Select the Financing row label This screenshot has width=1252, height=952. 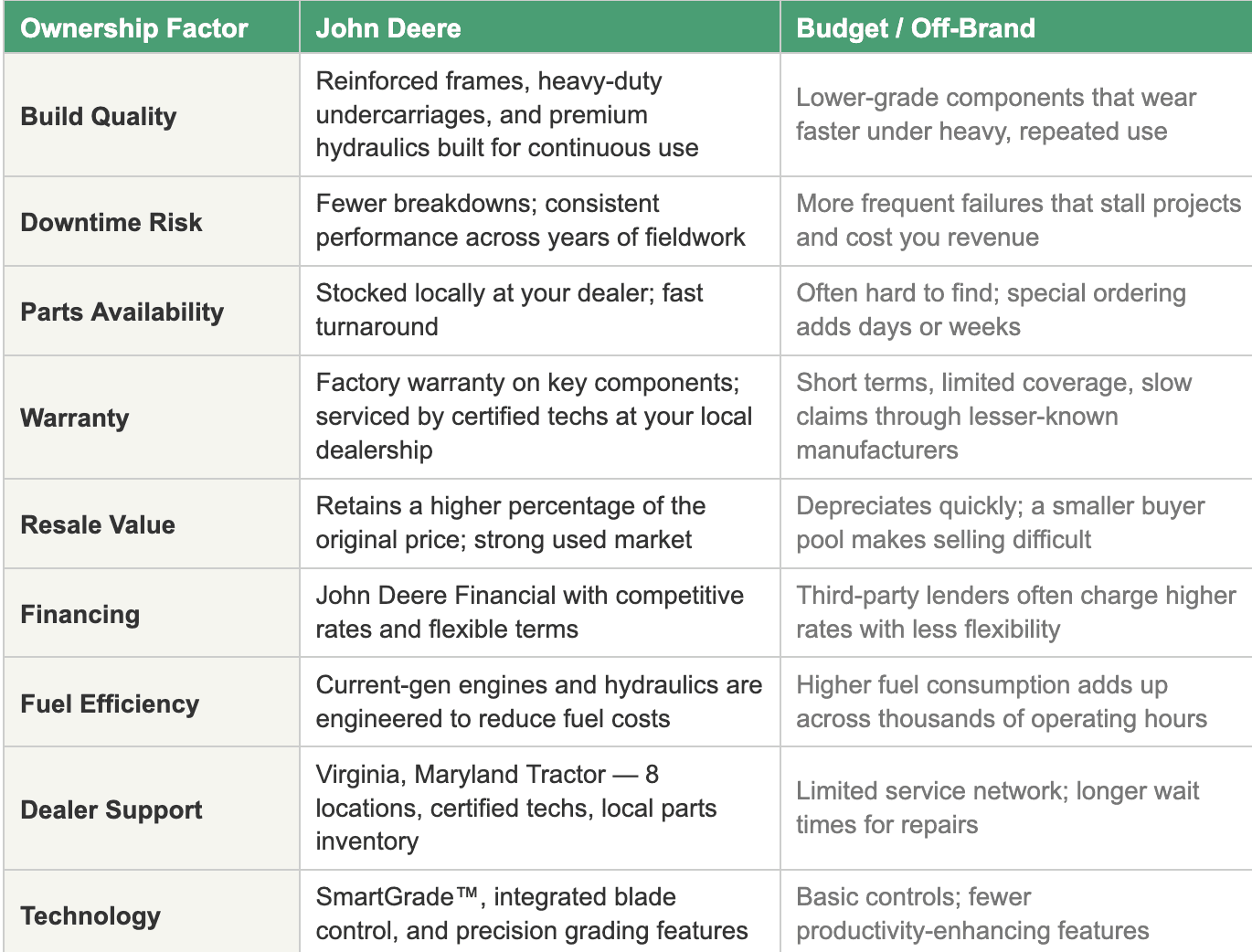pyautogui.click(x=80, y=614)
